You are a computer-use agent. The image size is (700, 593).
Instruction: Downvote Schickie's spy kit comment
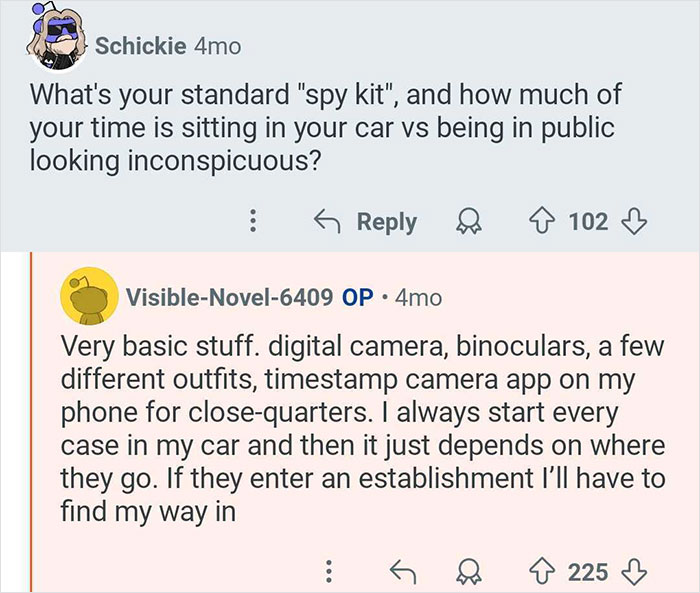[630, 221]
